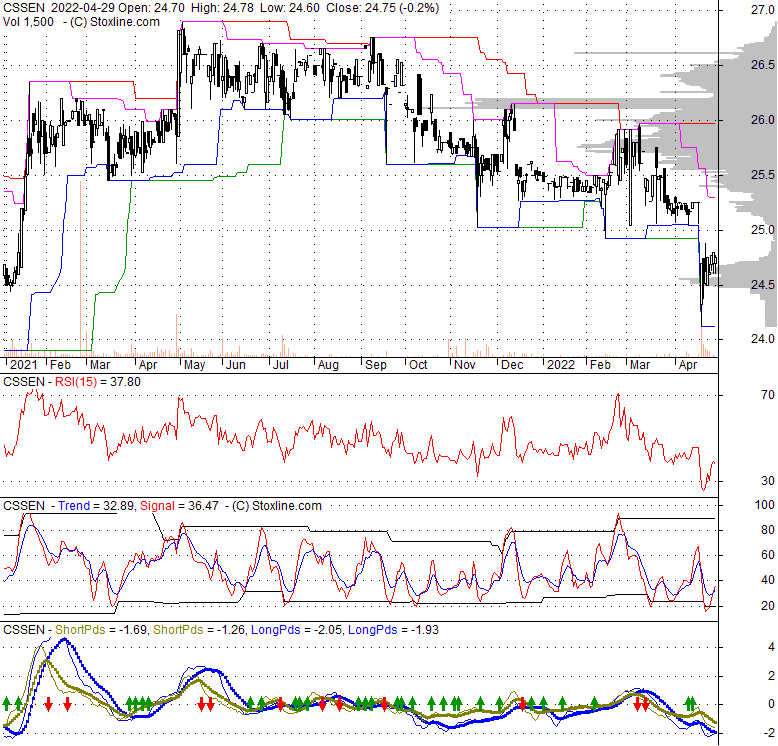Click the 26.5 price axis label
Screen dimensions: 778x746
[x=762, y=65]
